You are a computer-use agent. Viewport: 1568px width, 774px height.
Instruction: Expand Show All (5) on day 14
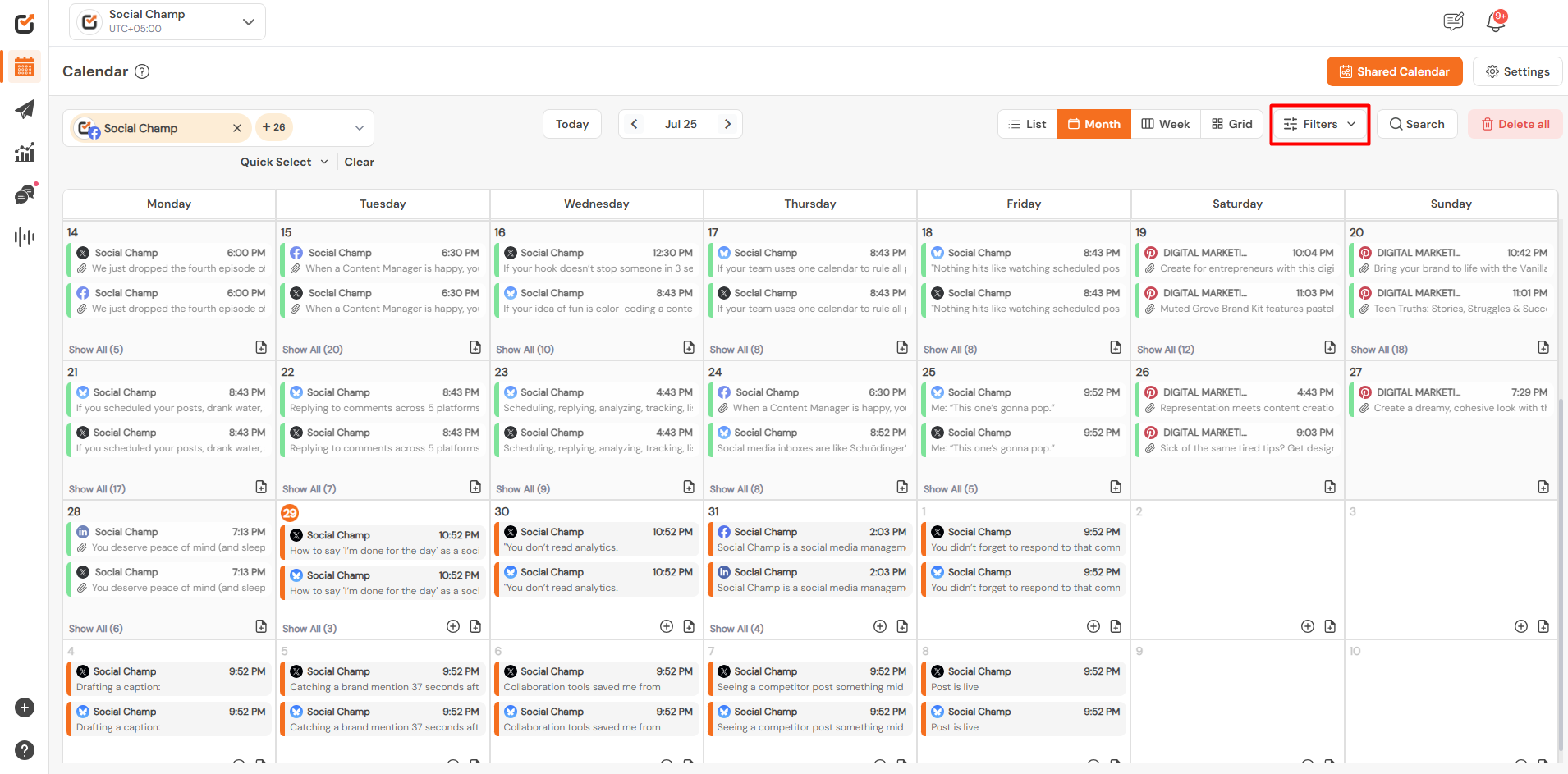(x=96, y=350)
